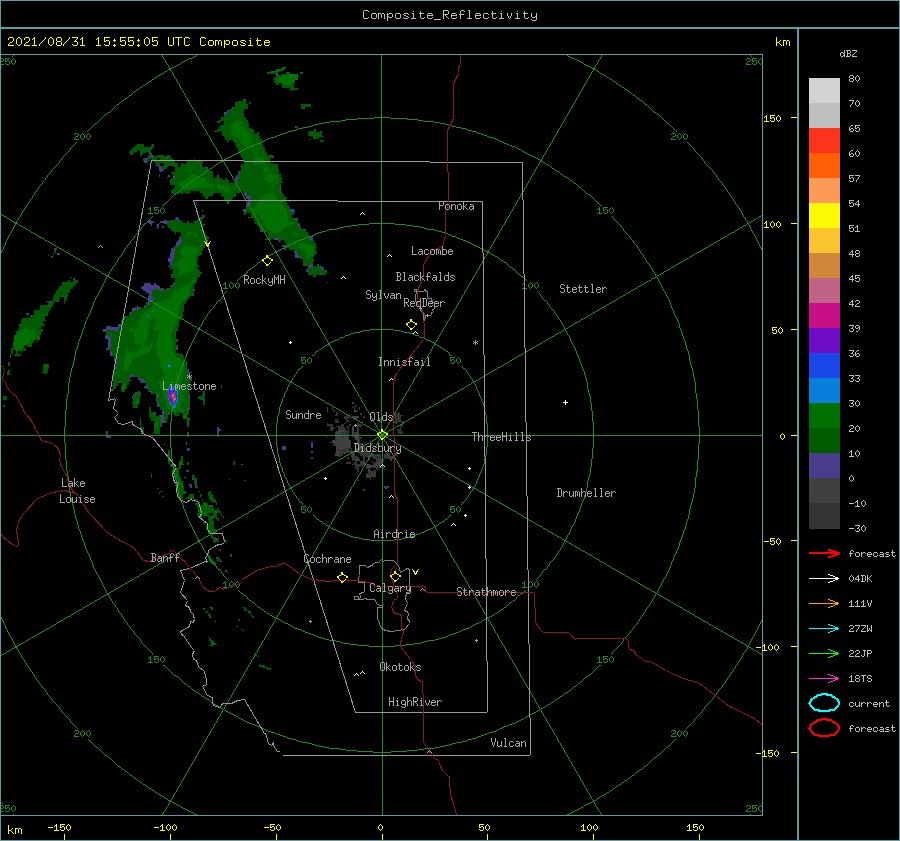Click the yellow diamond marker near RockyMH
This screenshot has width=900, height=841.
[x=267, y=261]
